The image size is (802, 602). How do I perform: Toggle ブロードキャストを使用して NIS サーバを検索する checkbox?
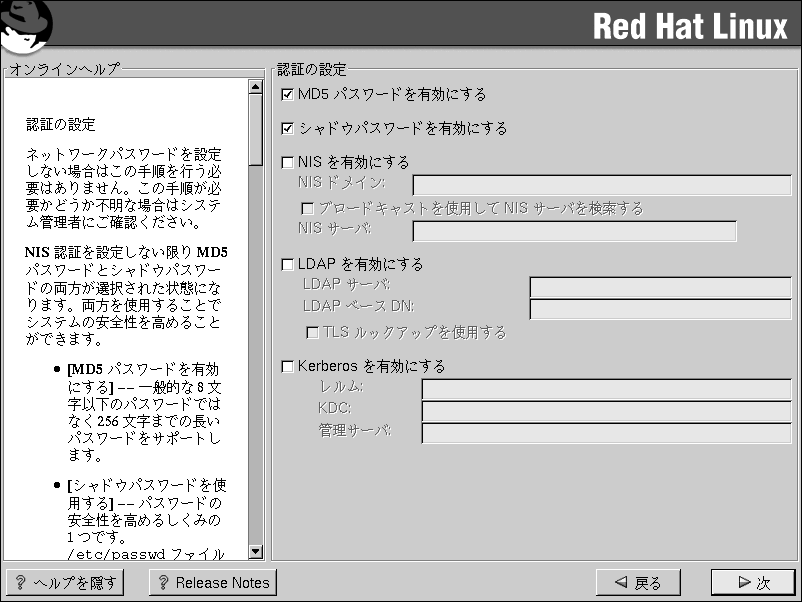pyautogui.click(x=308, y=209)
